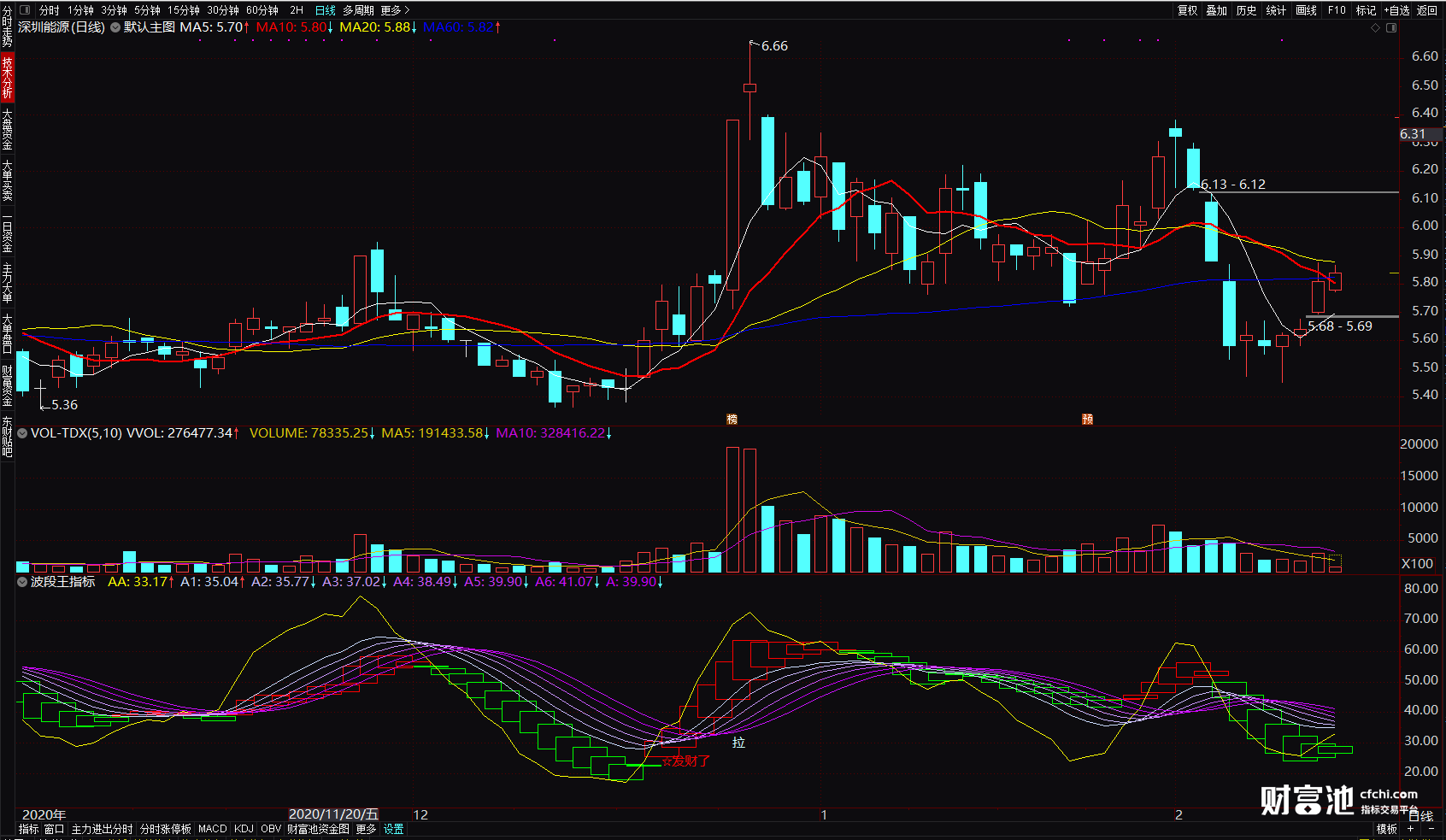Select the 日线 daily chart tab
1446x840 pixels.
[x=326, y=10]
